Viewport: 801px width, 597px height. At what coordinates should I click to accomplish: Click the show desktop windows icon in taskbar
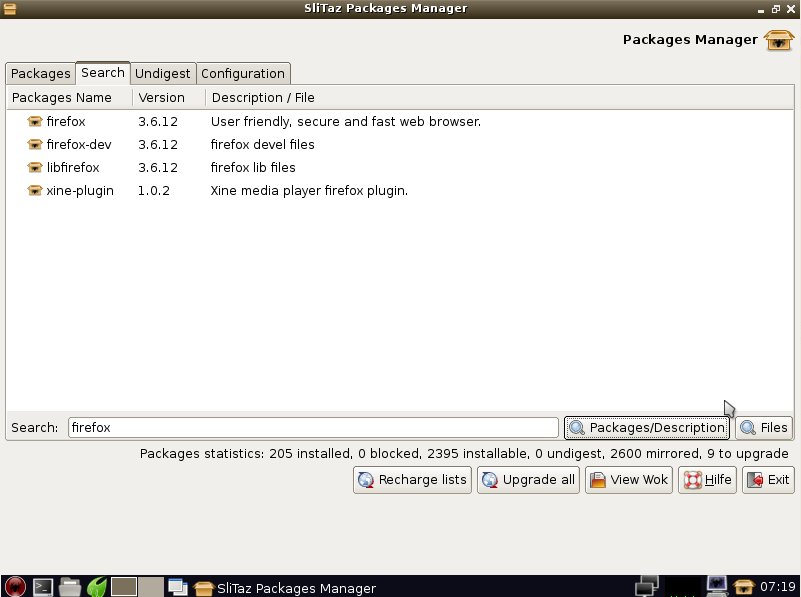[177, 587]
